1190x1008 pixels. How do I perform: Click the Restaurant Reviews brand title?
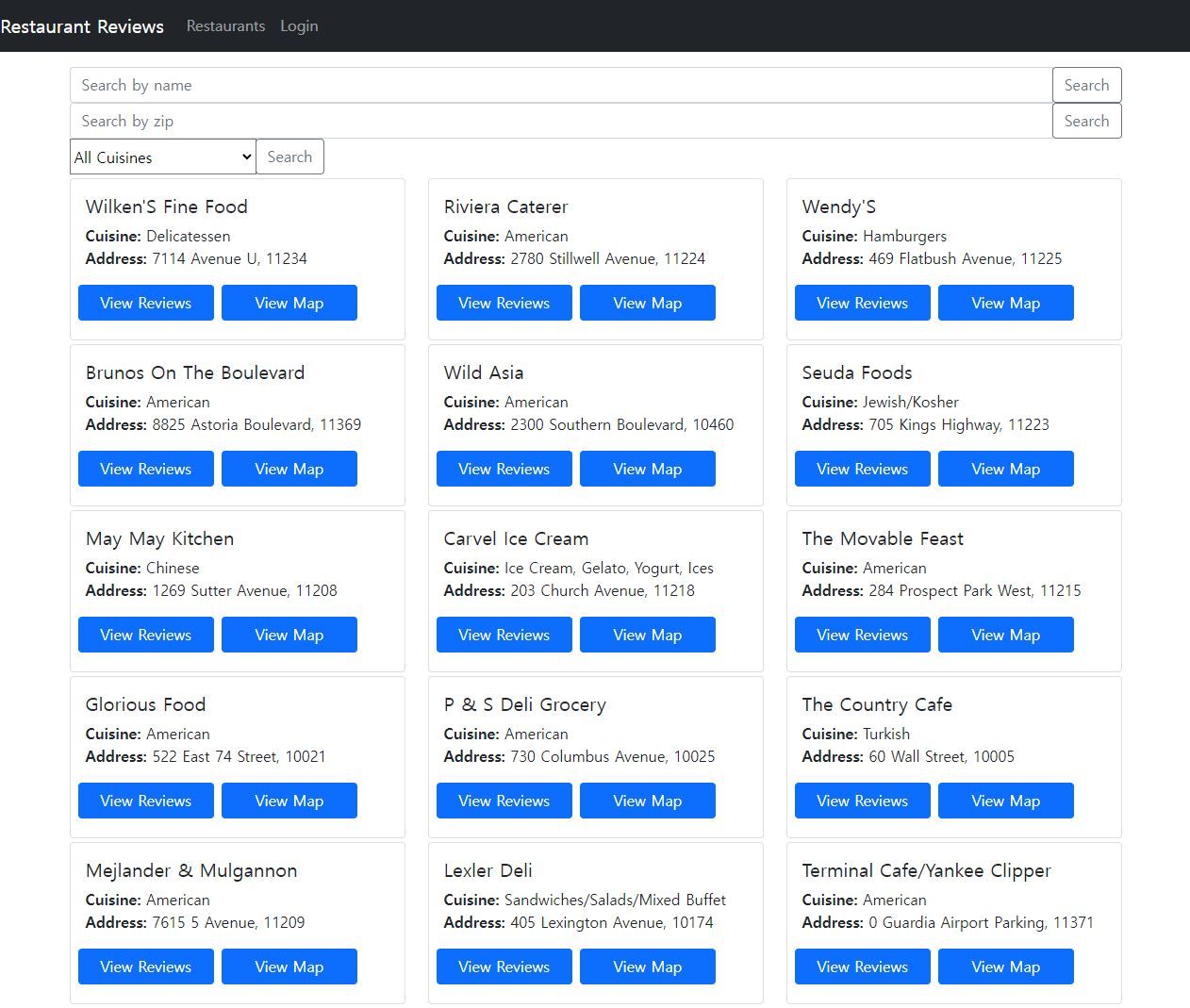tap(82, 26)
